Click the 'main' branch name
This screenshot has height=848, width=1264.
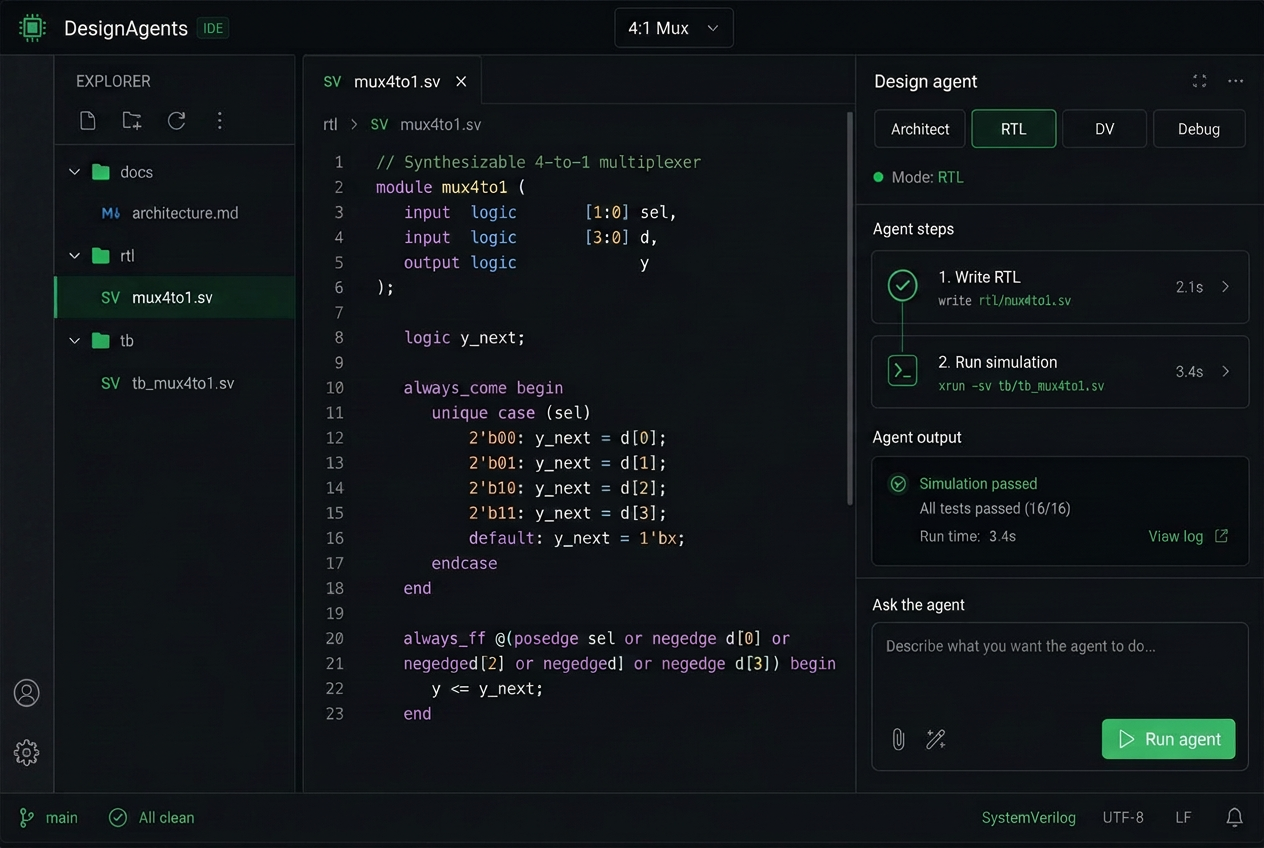61,818
